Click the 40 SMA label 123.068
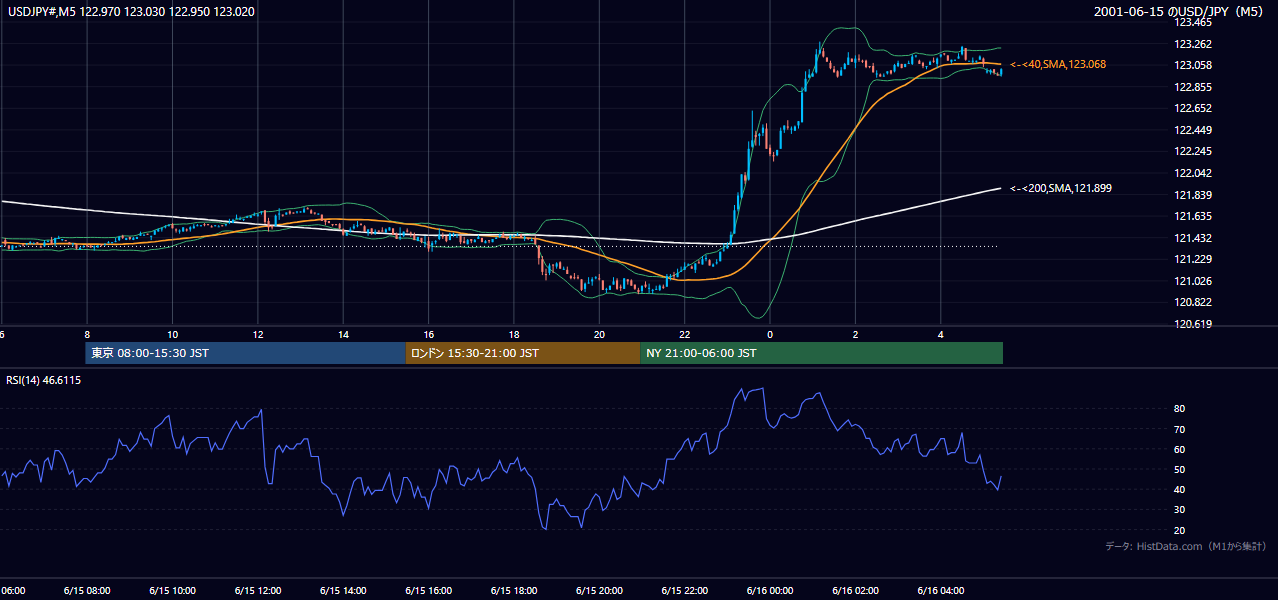 click(x=1057, y=64)
